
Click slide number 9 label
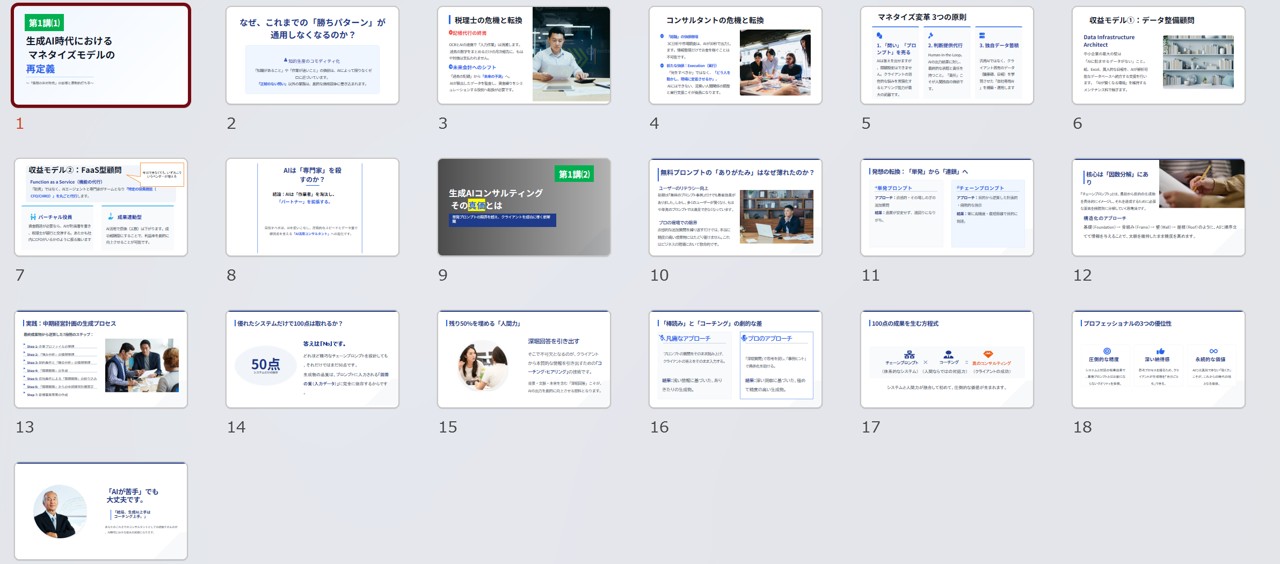tap(442, 275)
